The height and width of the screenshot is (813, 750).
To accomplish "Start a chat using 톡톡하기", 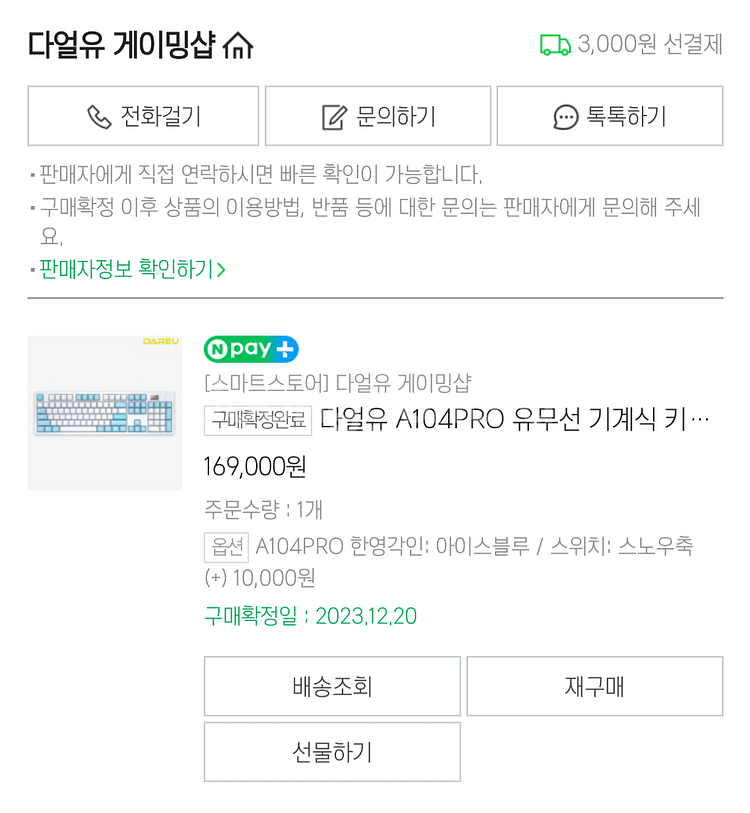I will click(x=611, y=116).
